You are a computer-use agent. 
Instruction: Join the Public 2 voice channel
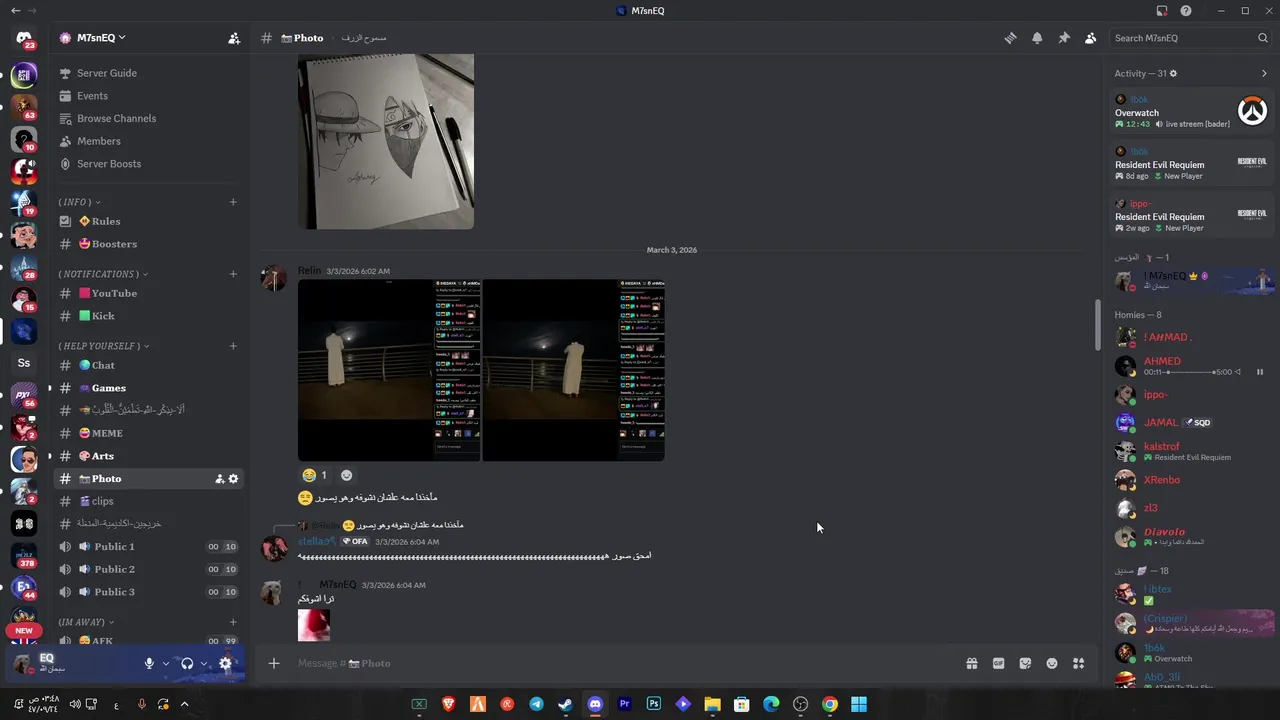pyautogui.click(x=150, y=569)
